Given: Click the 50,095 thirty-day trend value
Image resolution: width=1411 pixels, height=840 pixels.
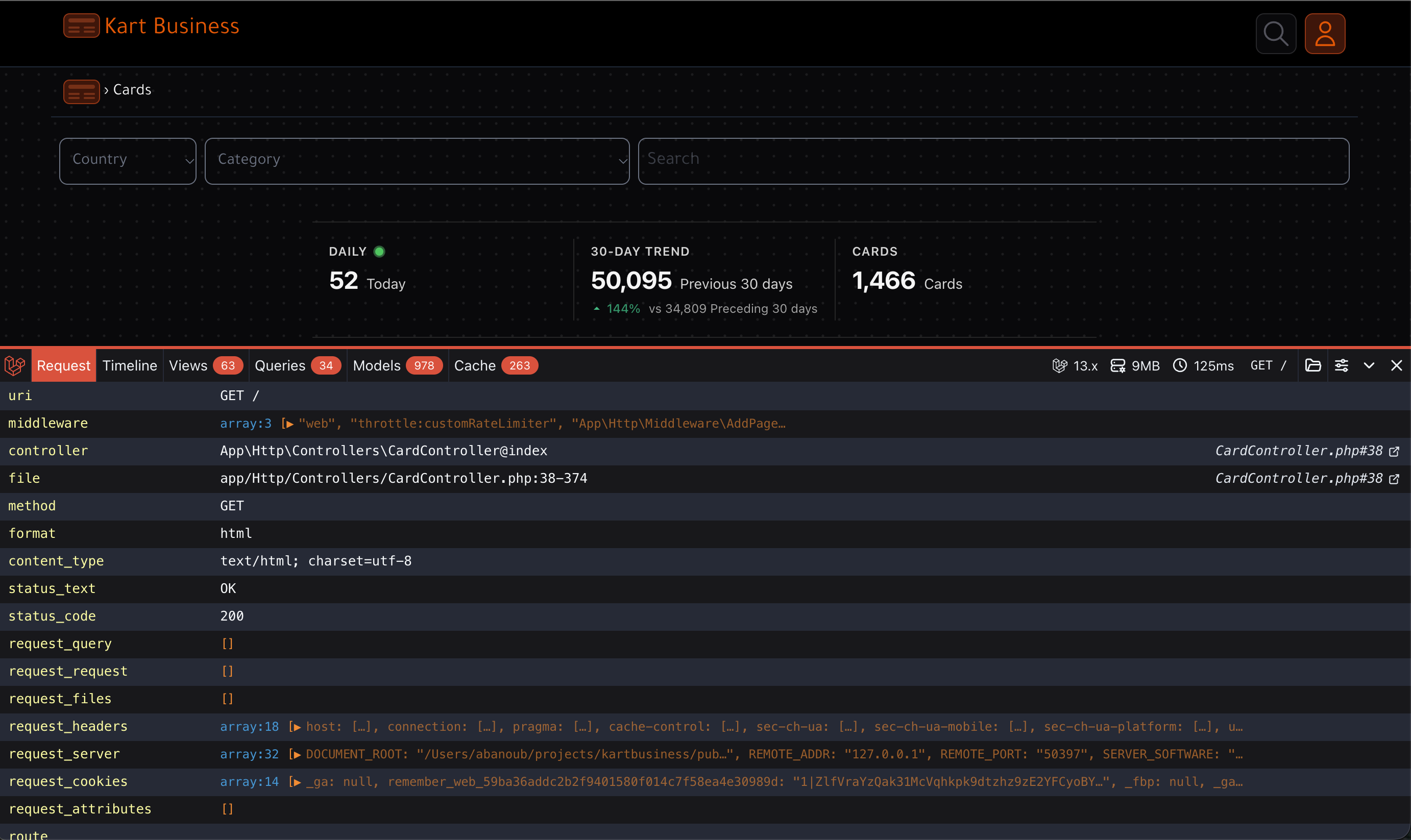Looking at the screenshot, I should [x=631, y=281].
